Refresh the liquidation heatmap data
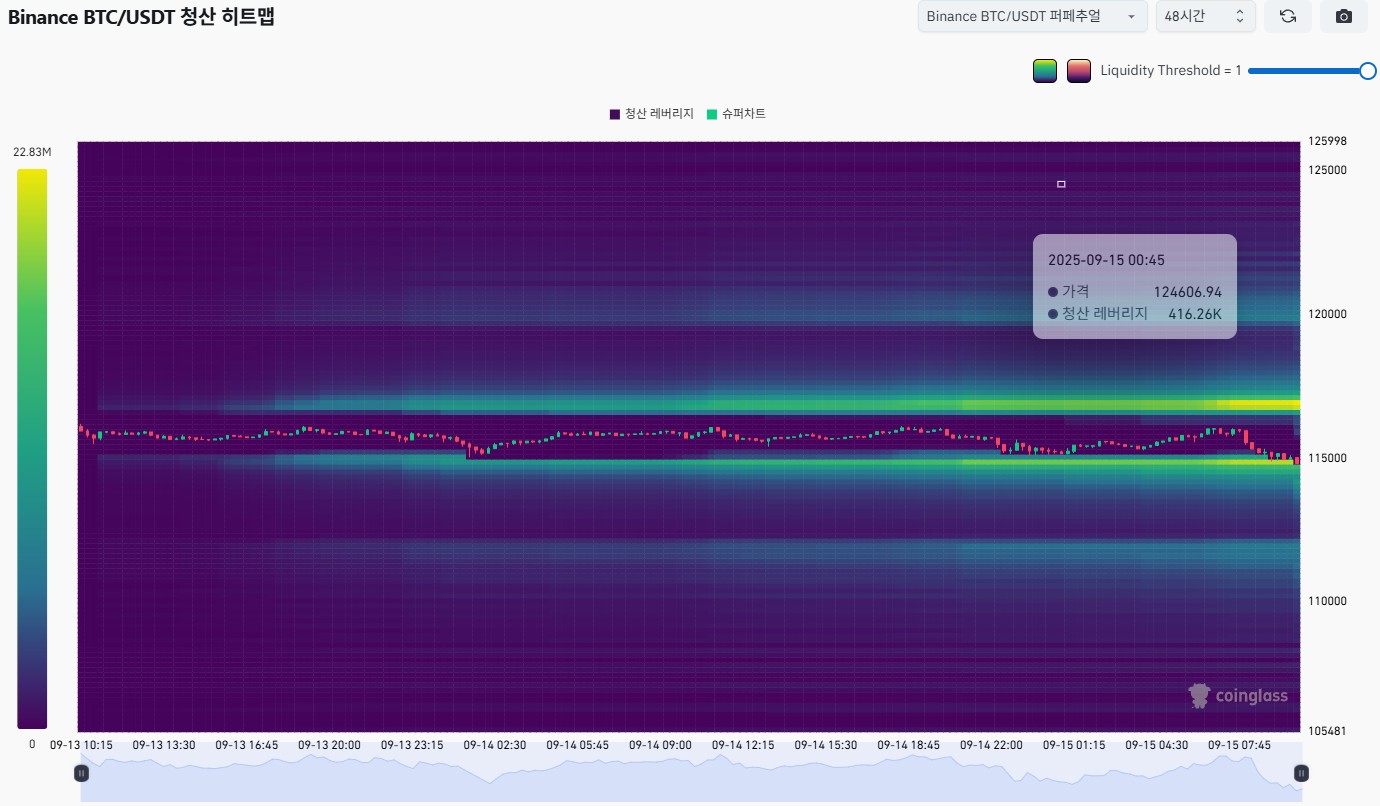The image size is (1380, 806). tap(1288, 17)
